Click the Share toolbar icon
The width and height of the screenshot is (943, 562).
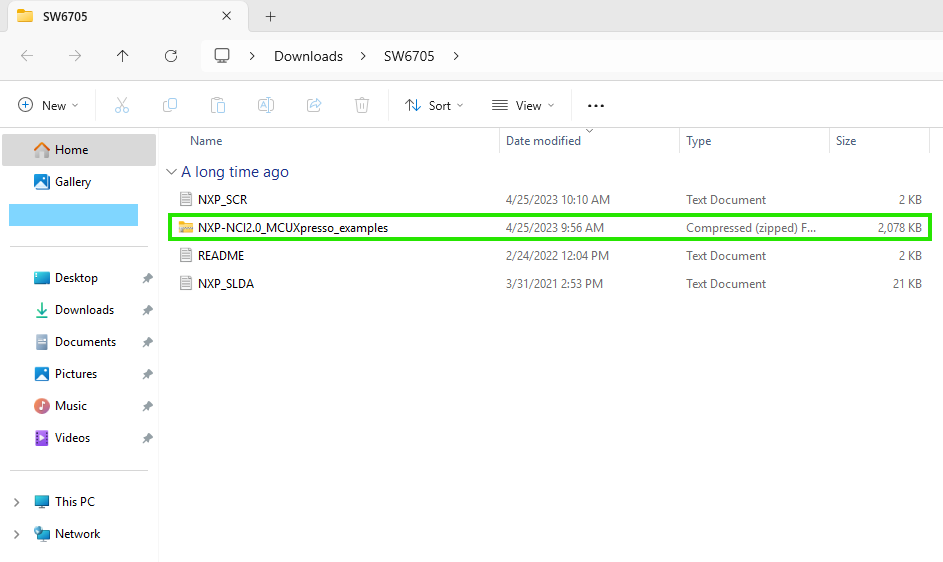click(314, 105)
